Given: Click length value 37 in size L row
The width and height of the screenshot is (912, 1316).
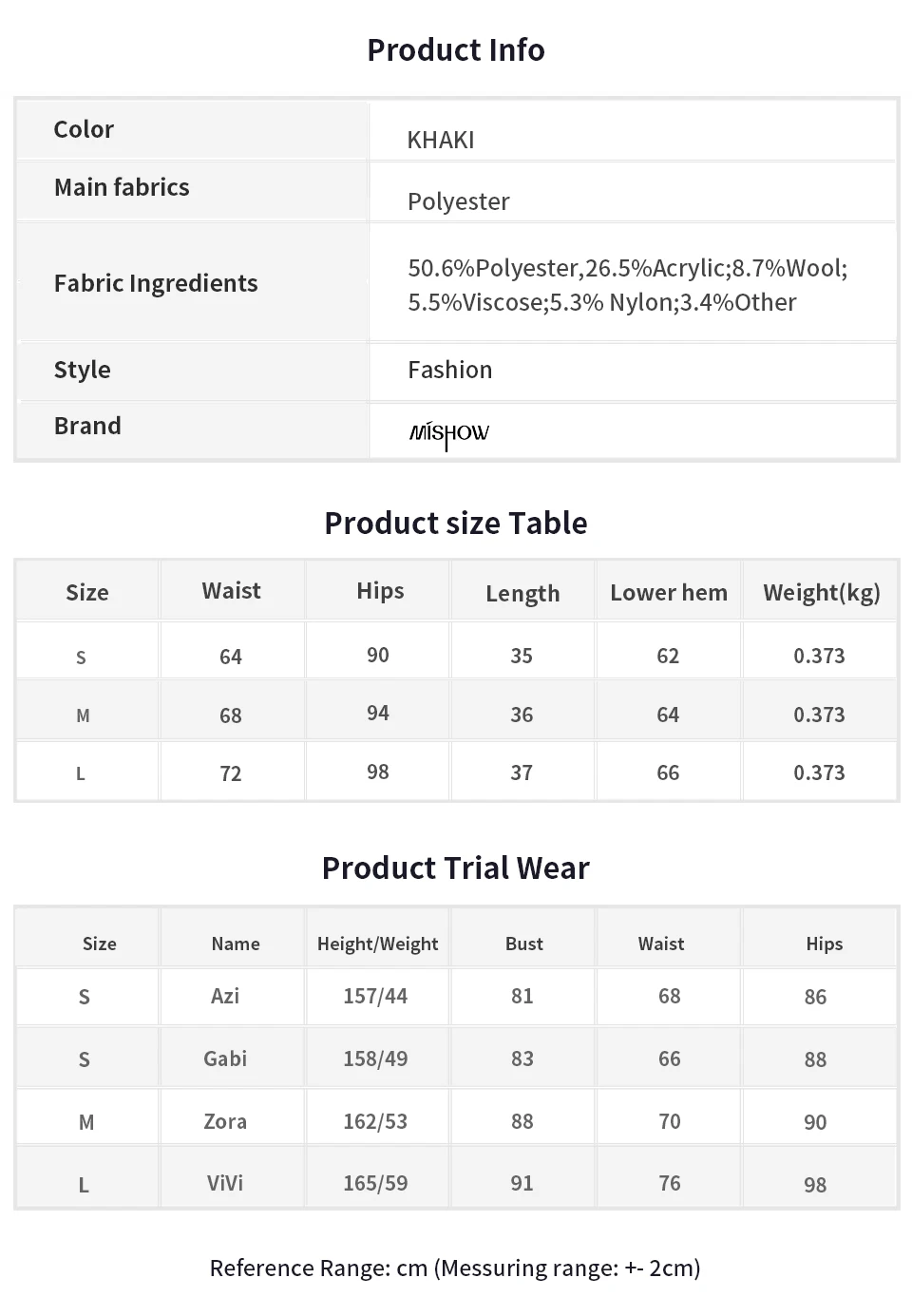Looking at the screenshot, I should pos(522,772).
